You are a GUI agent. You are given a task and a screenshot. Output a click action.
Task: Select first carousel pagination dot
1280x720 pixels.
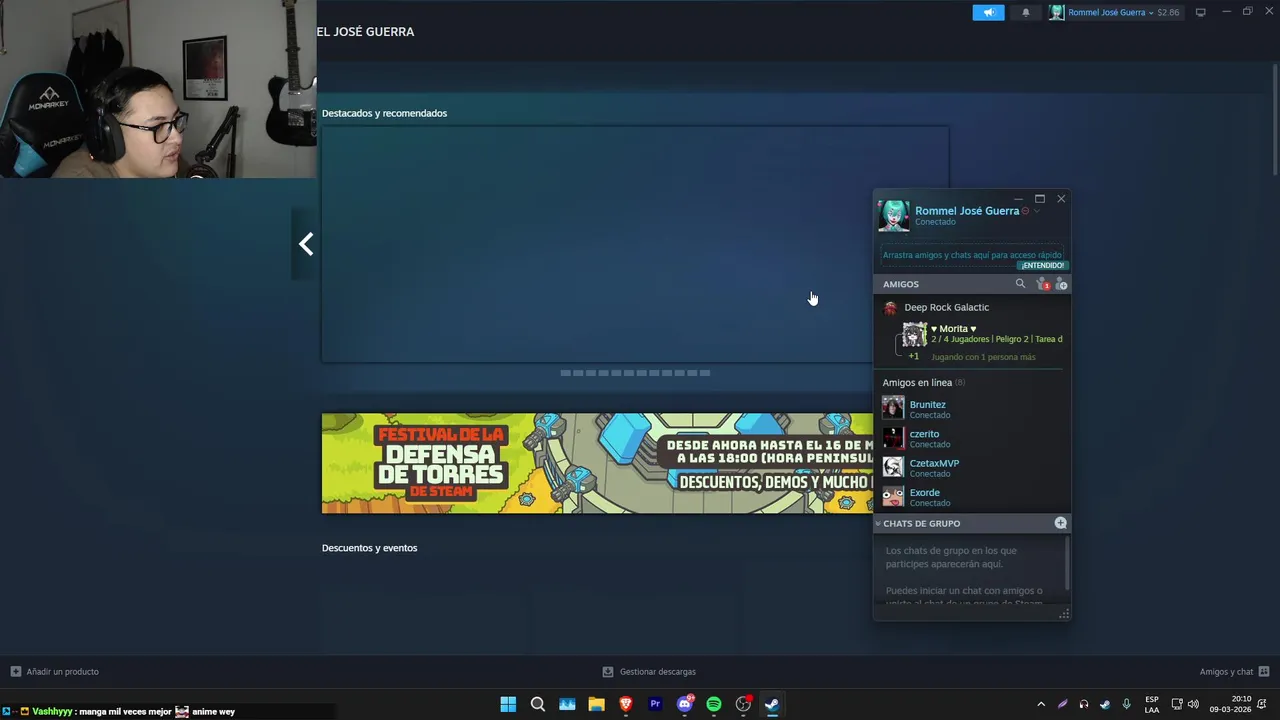coord(565,373)
